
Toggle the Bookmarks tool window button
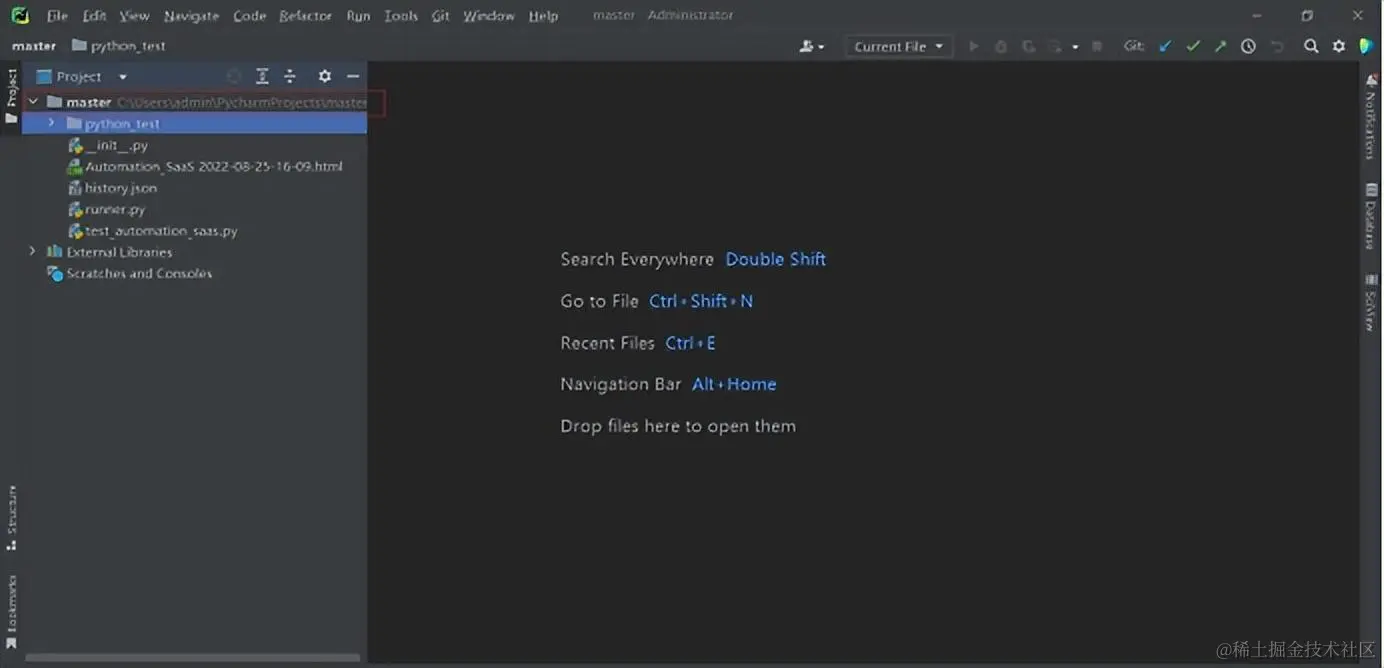point(11,613)
